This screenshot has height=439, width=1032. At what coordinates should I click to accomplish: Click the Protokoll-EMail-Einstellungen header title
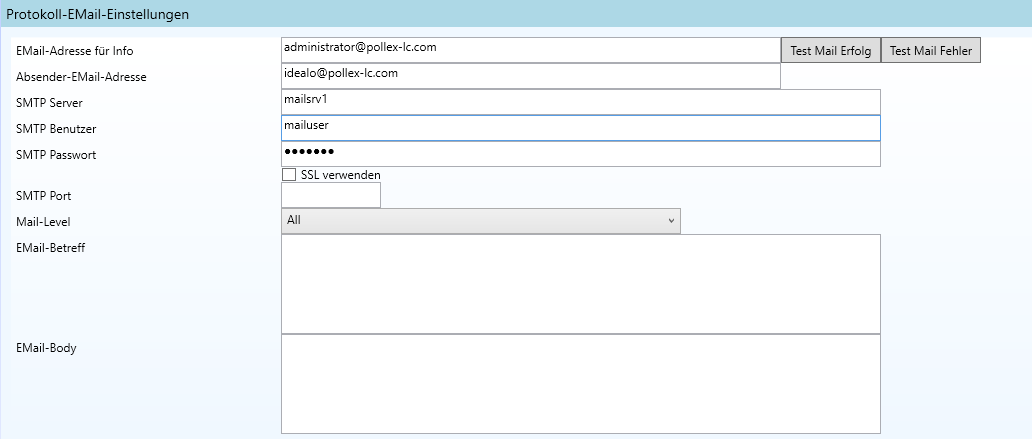[x=98, y=15]
